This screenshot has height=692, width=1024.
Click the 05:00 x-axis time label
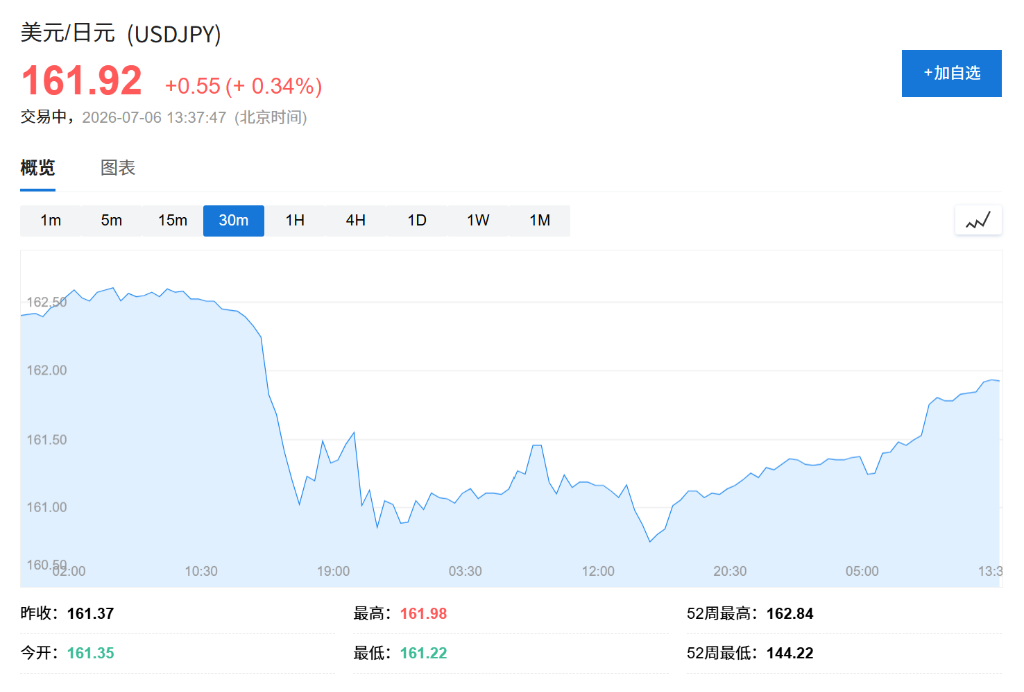pyautogui.click(x=862, y=571)
